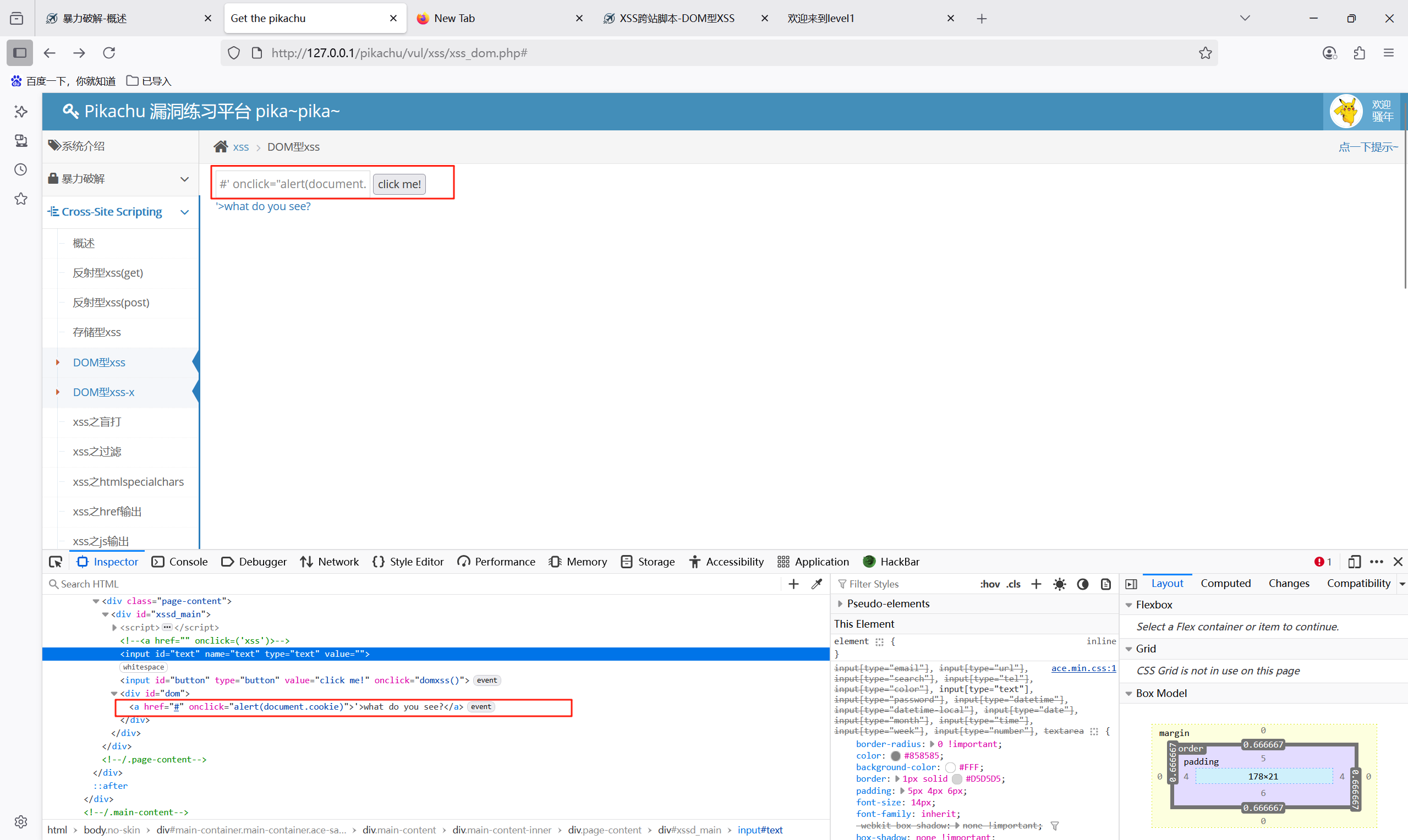
Task: Open the Firefox application menu
Action: (x=1389, y=53)
